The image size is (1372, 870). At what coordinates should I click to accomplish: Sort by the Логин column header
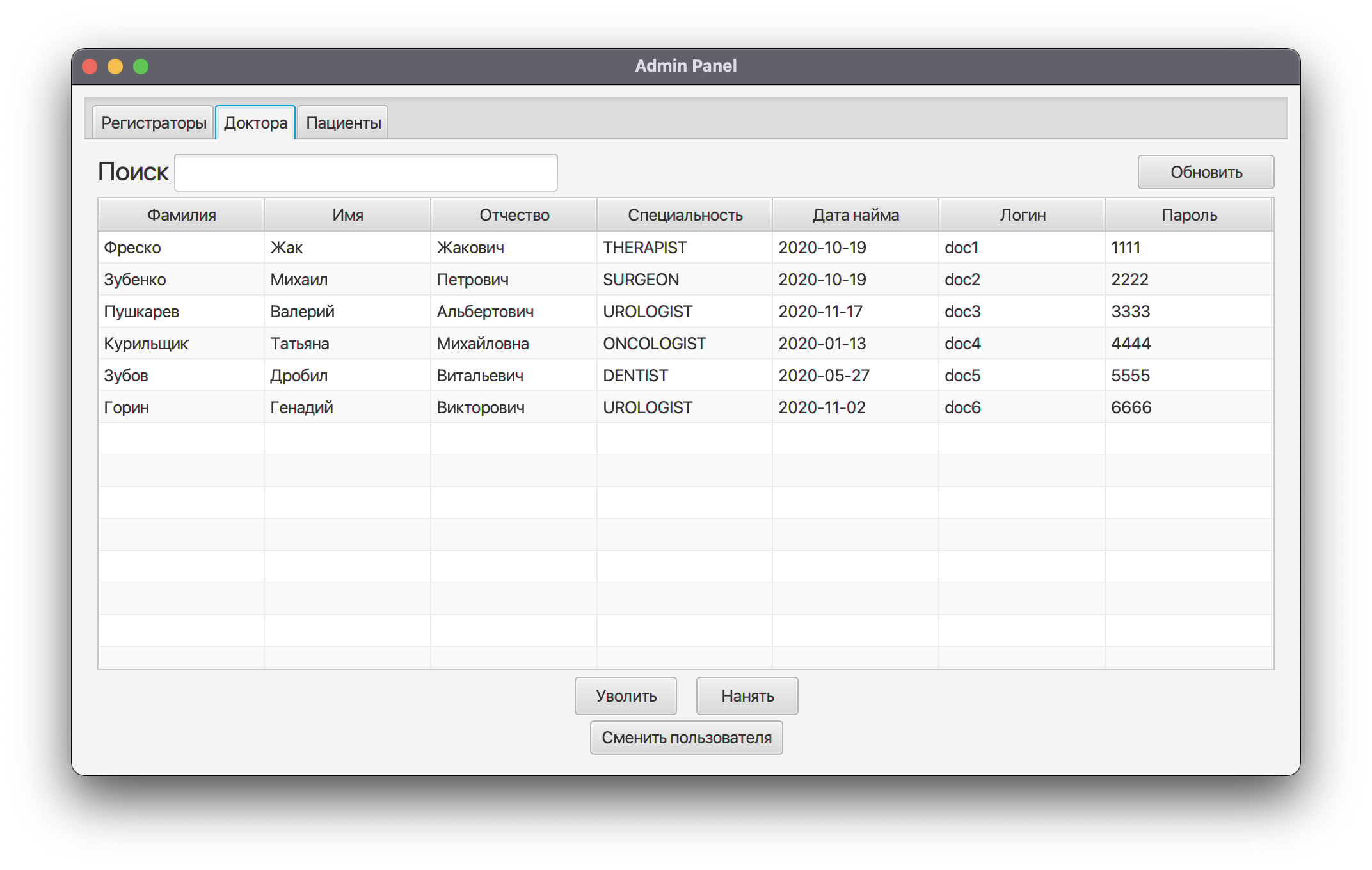tap(1022, 215)
